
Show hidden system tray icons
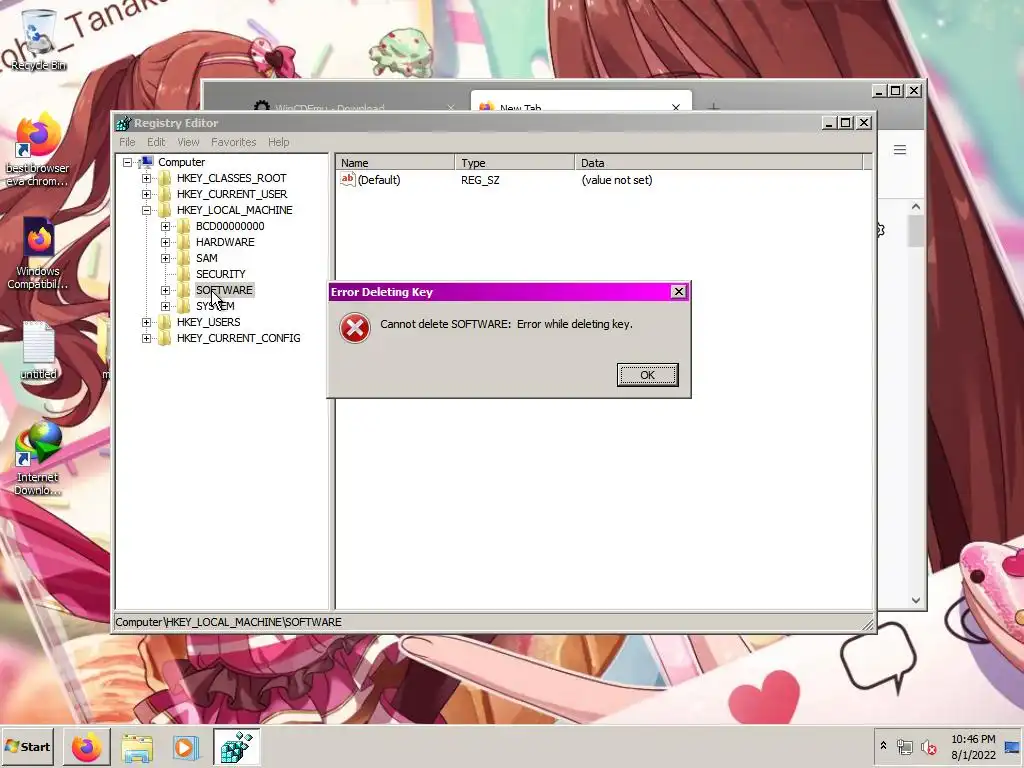(883, 745)
